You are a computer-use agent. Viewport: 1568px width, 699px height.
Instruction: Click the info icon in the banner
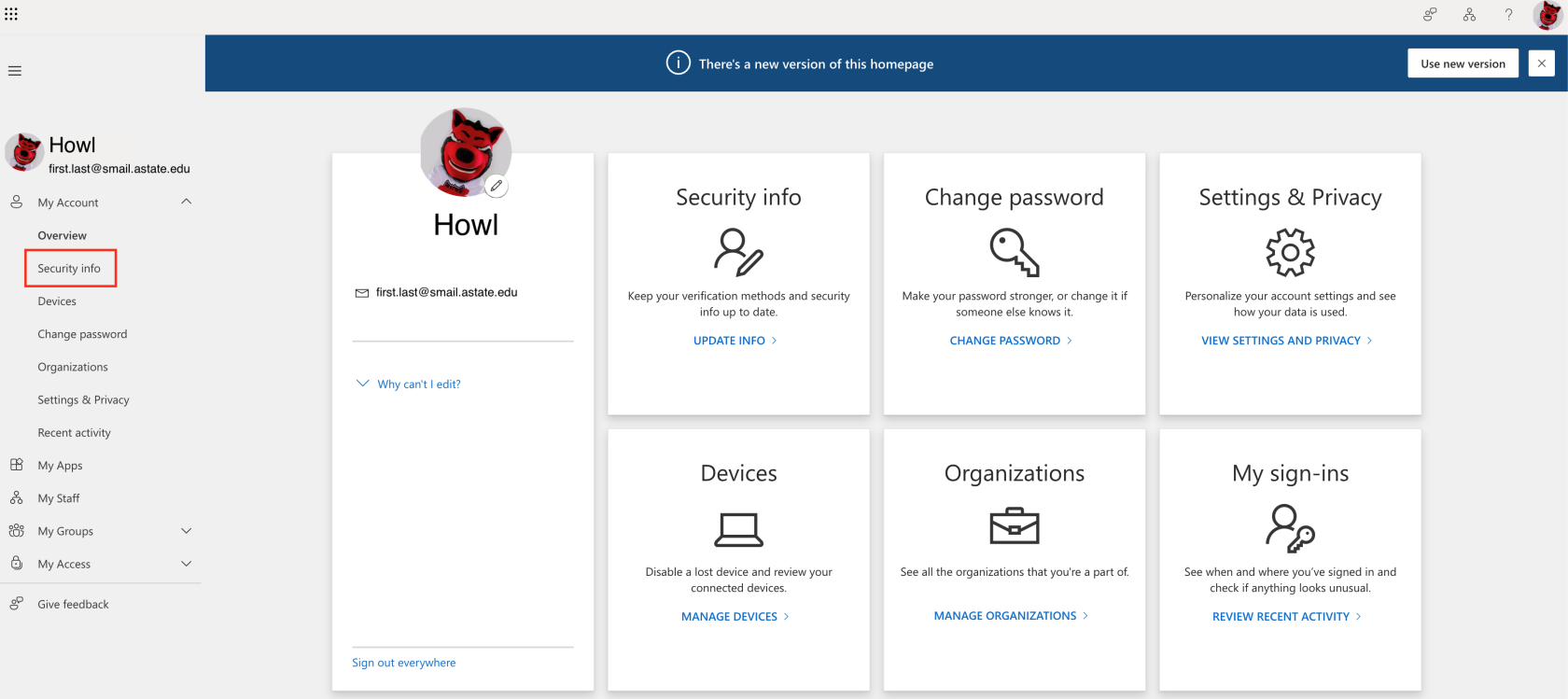(678, 63)
